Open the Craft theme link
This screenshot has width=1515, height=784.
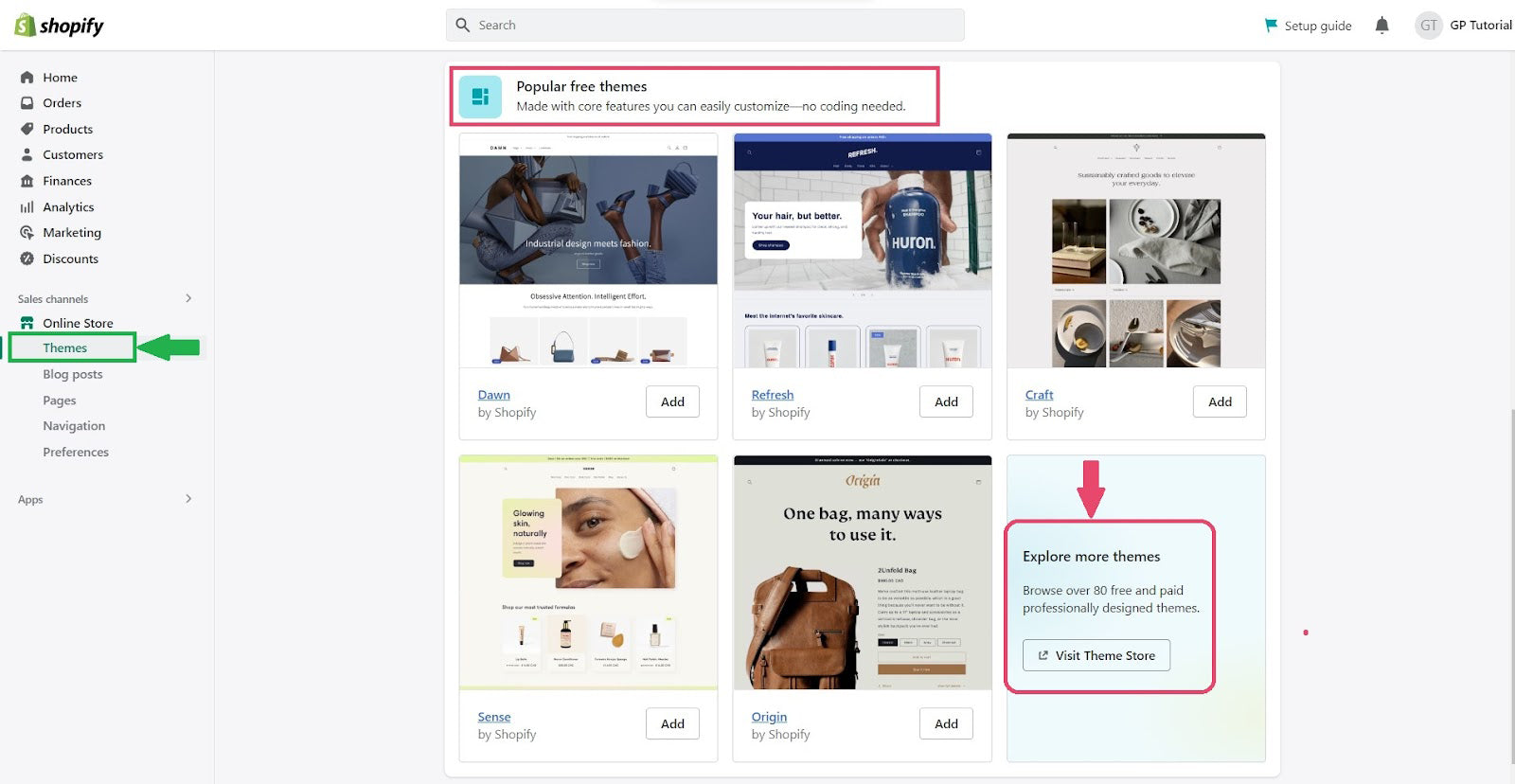1039,395
